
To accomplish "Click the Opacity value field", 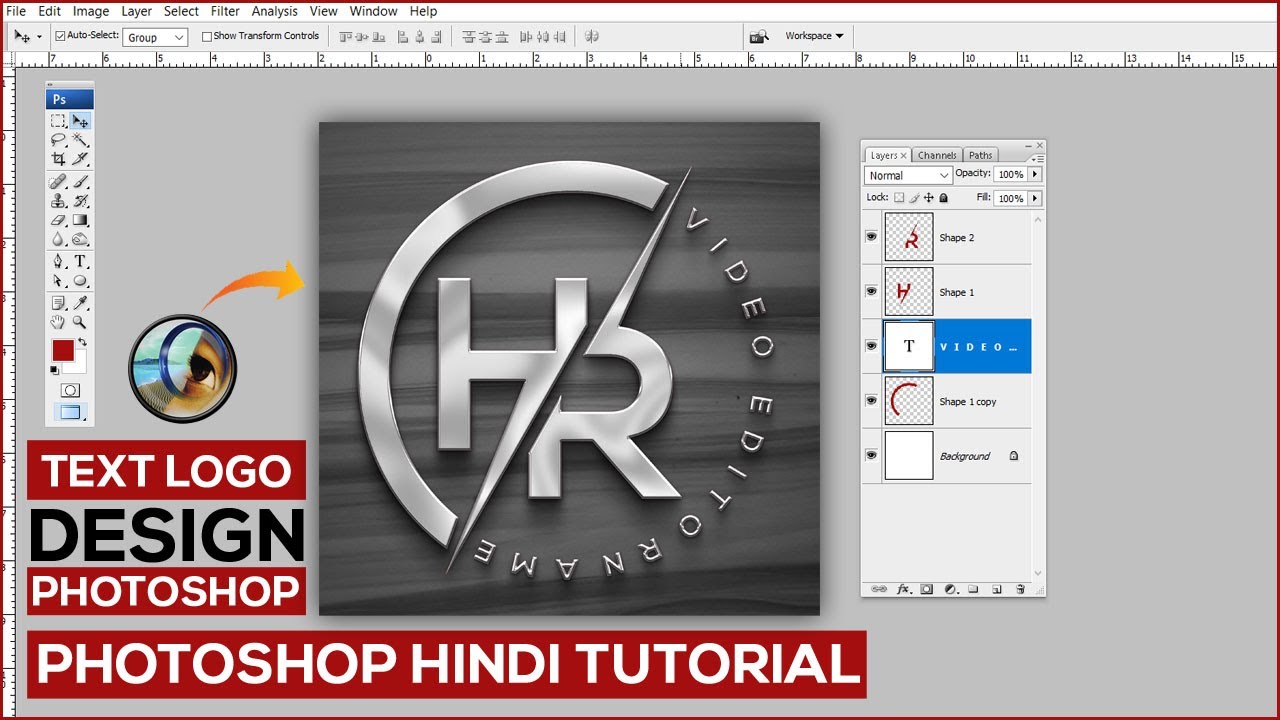I will pyautogui.click(x=1011, y=174).
